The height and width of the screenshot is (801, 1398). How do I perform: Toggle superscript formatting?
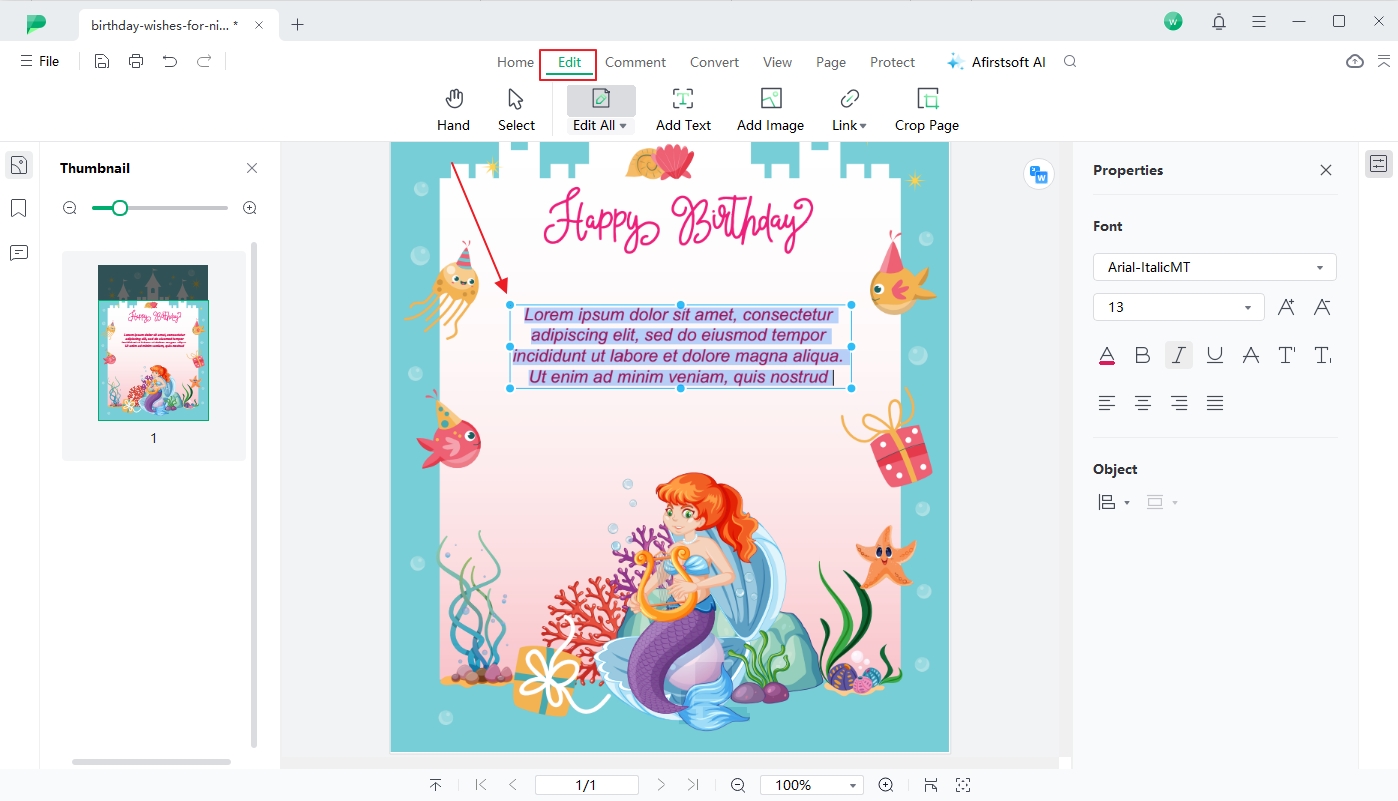(x=1287, y=355)
